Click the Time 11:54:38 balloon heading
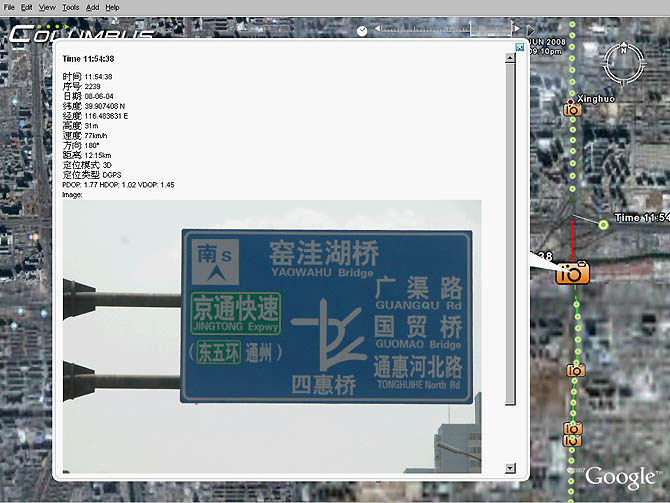Image resolution: width=670 pixels, height=503 pixels. click(88, 59)
